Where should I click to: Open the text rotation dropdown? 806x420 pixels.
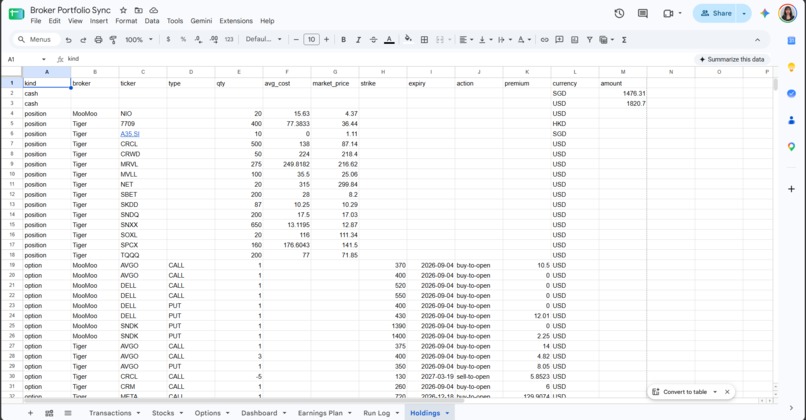coord(524,40)
